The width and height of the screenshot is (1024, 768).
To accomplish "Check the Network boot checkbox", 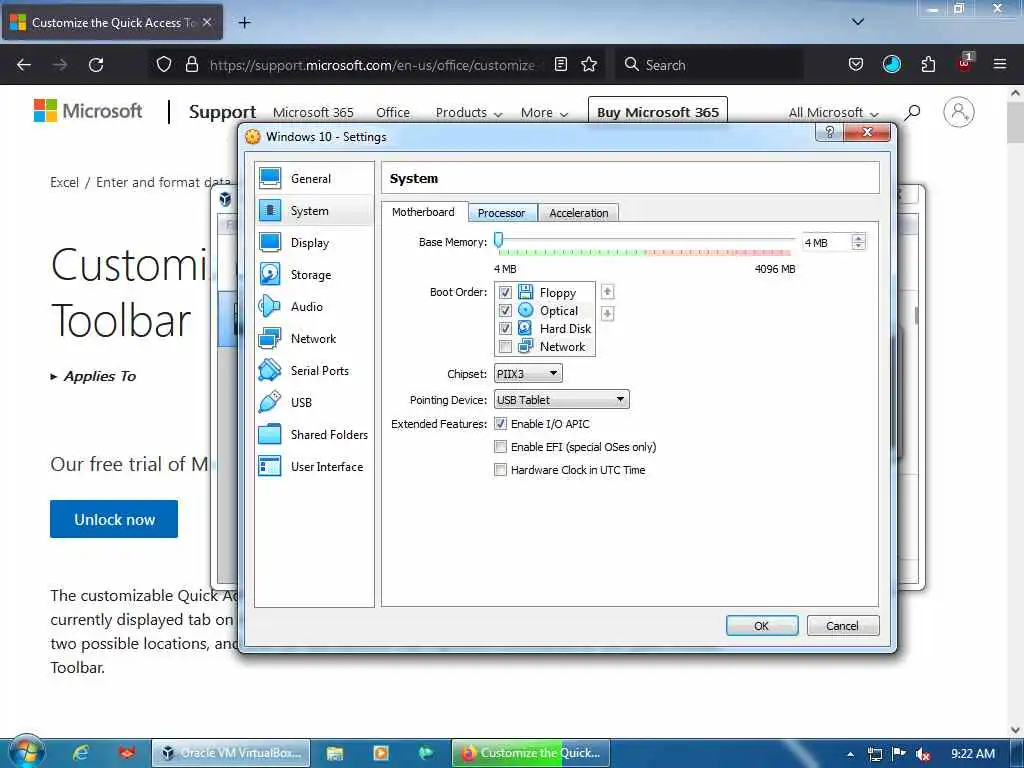I will [505, 346].
